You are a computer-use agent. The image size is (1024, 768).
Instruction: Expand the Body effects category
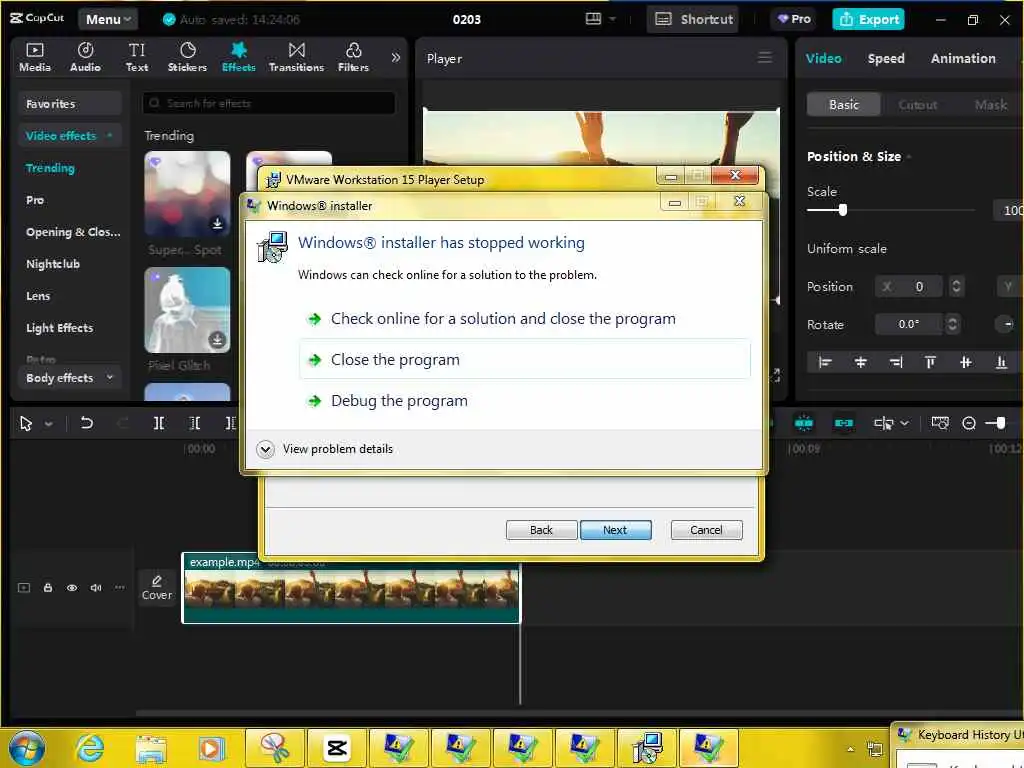[69, 377]
